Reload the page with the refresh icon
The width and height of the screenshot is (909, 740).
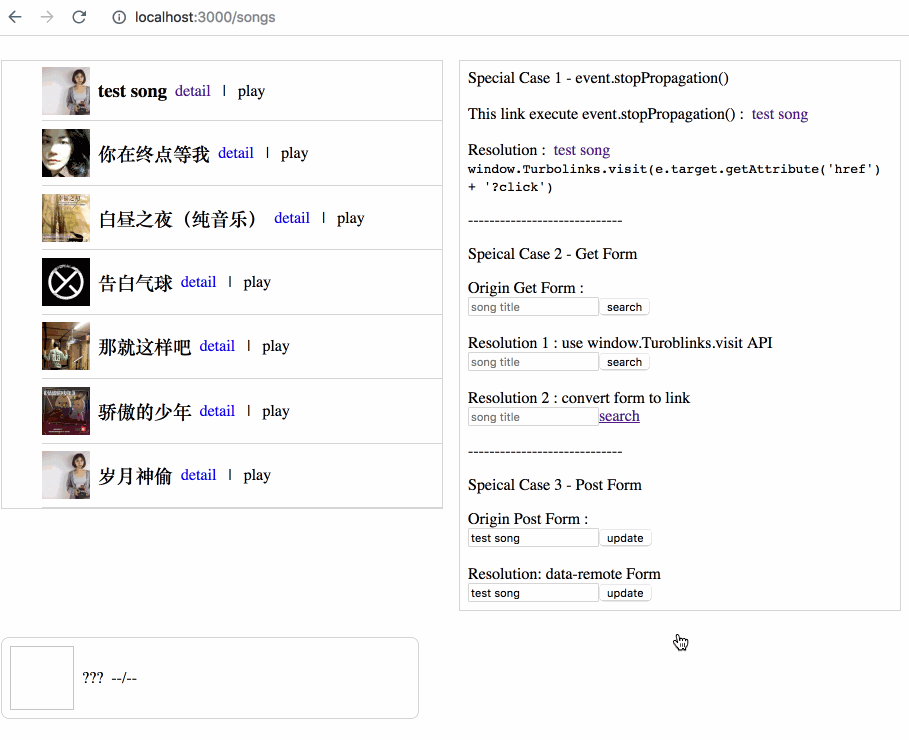tap(79, 17)
